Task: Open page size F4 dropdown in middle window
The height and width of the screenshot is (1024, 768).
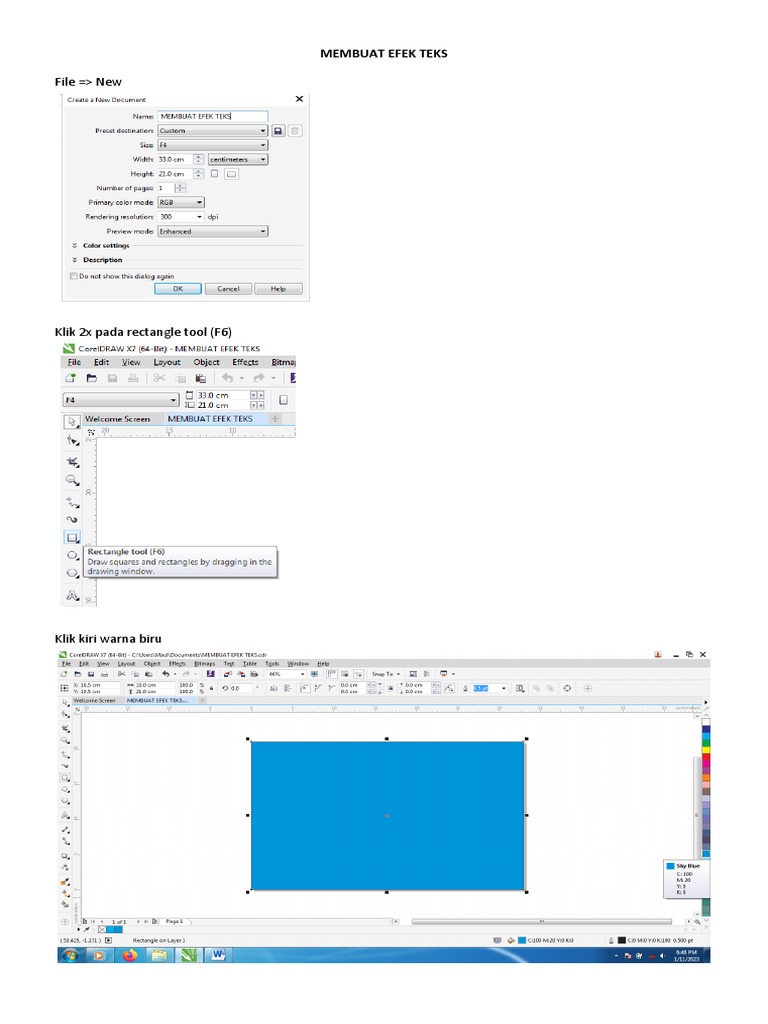Action: click(121, 400)
